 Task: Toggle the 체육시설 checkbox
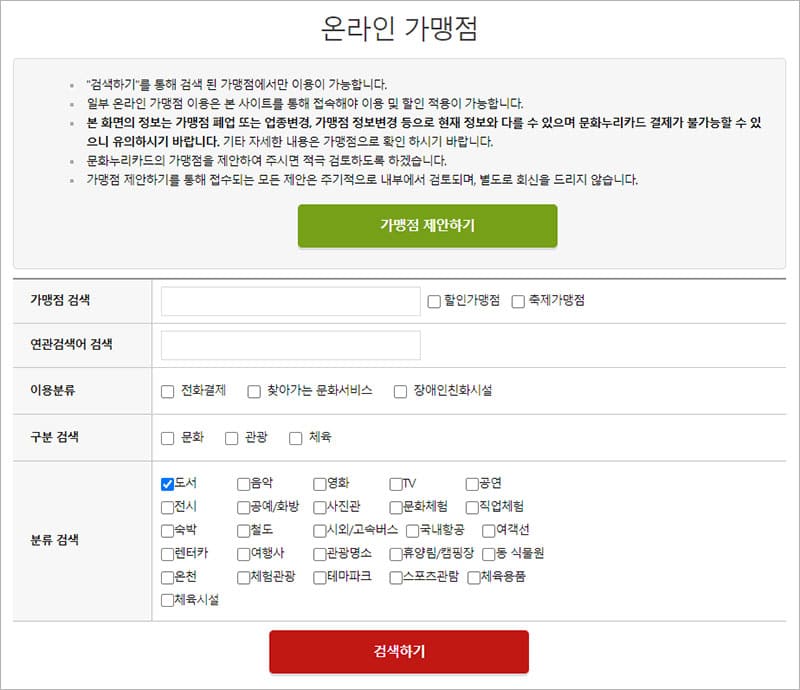click(167, 600)
